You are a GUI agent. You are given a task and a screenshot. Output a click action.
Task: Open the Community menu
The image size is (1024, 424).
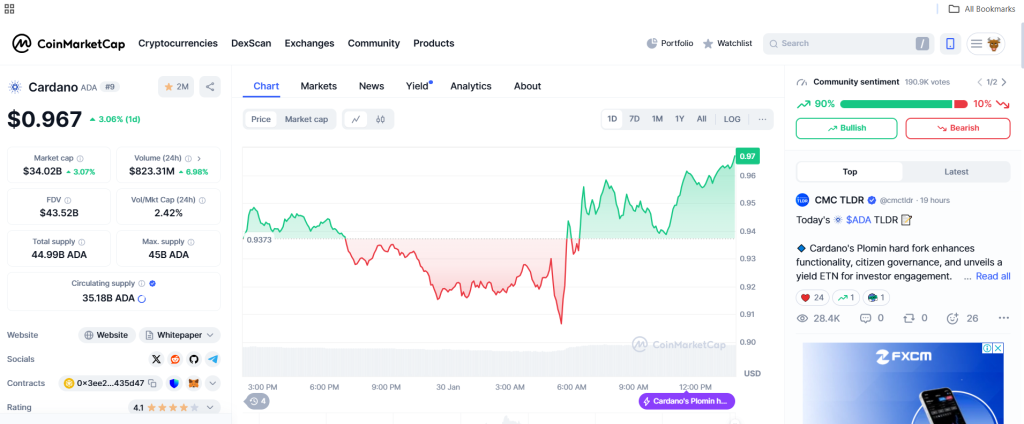pyautogui.click(x=374, y=43)
